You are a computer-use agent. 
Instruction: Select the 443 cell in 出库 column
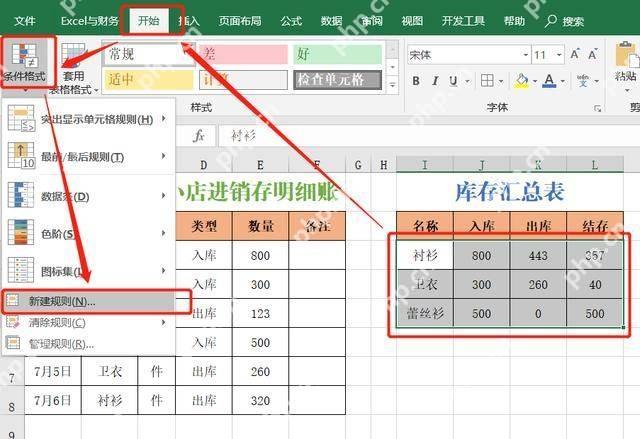538,255
